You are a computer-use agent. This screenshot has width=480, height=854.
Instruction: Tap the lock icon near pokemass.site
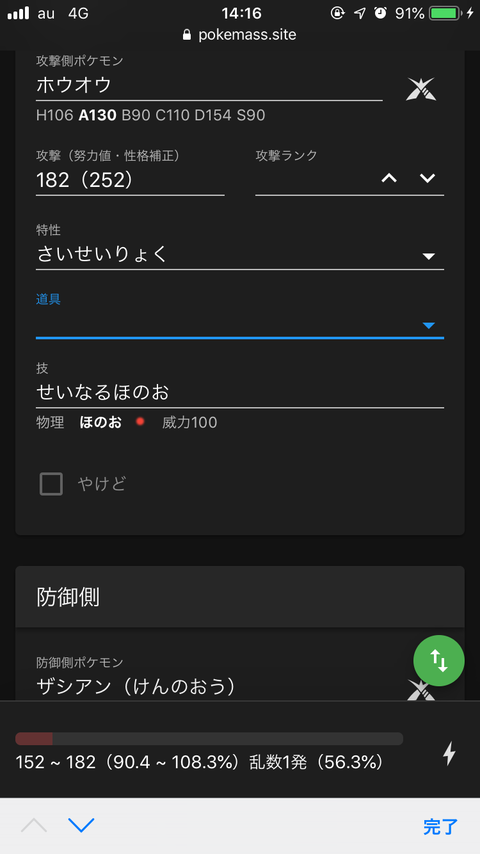pos(187,35)
